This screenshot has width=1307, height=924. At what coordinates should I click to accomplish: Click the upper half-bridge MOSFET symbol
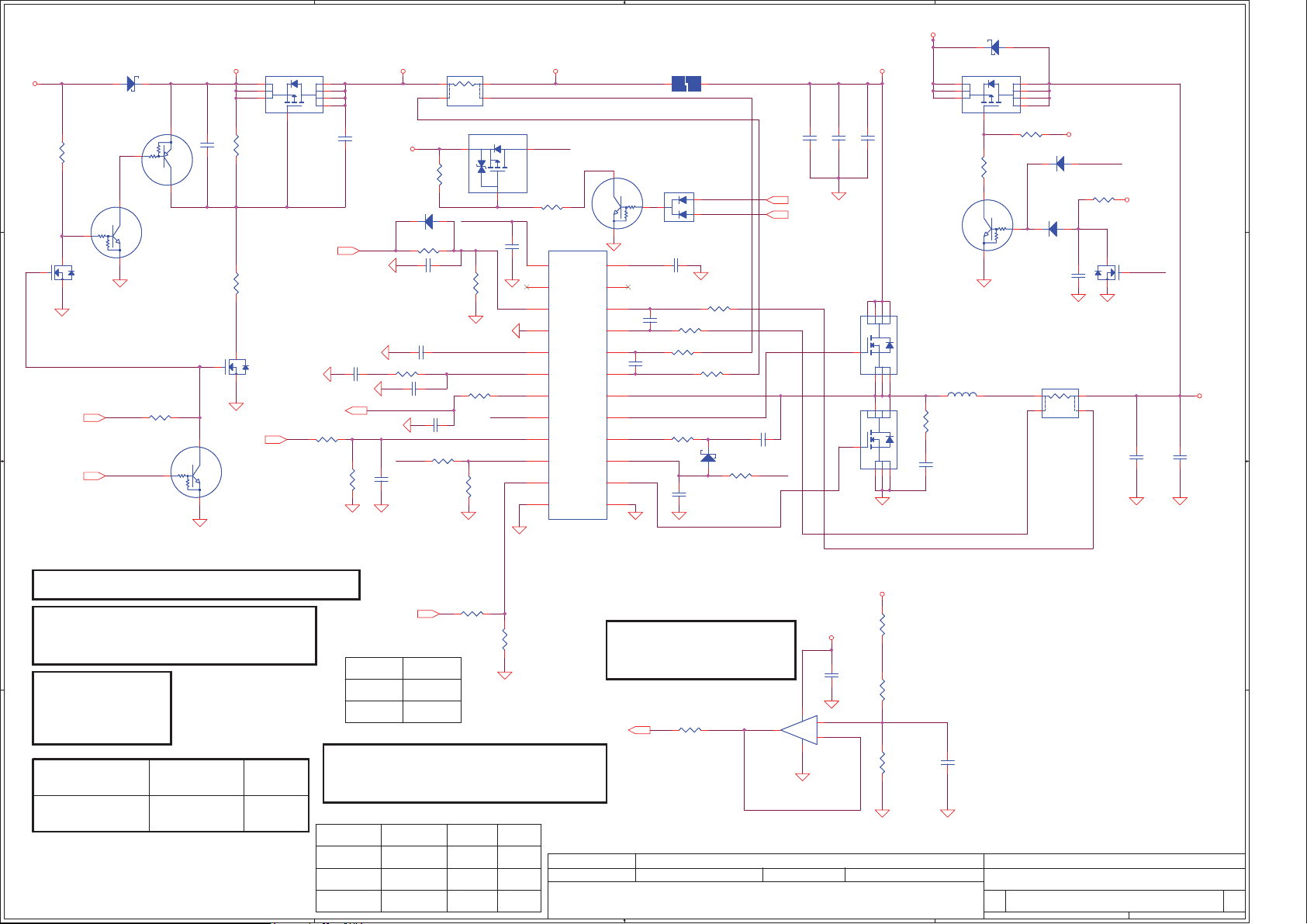pos(879,345)
